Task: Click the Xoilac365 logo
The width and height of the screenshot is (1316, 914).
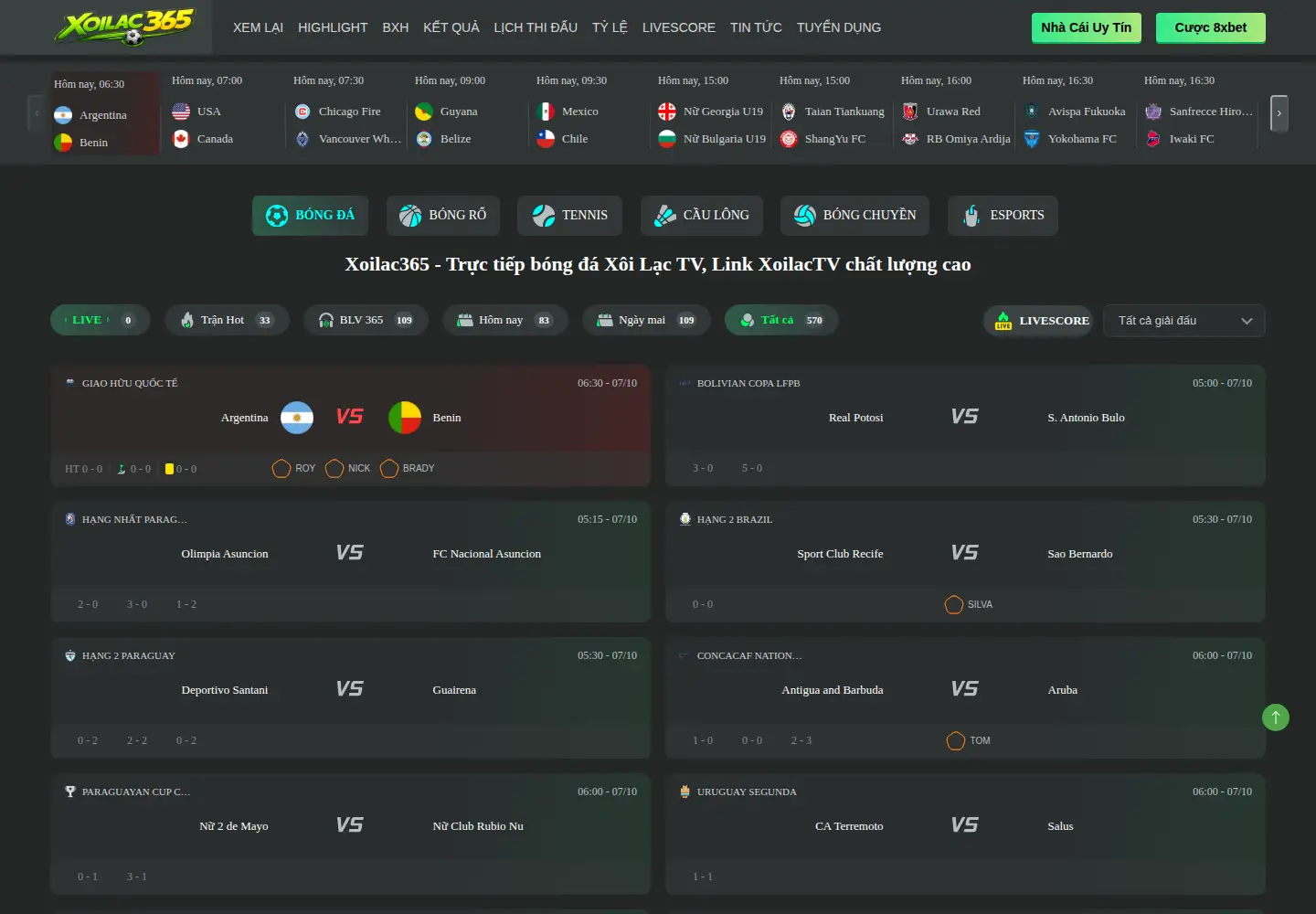Action: coord(124,27)
